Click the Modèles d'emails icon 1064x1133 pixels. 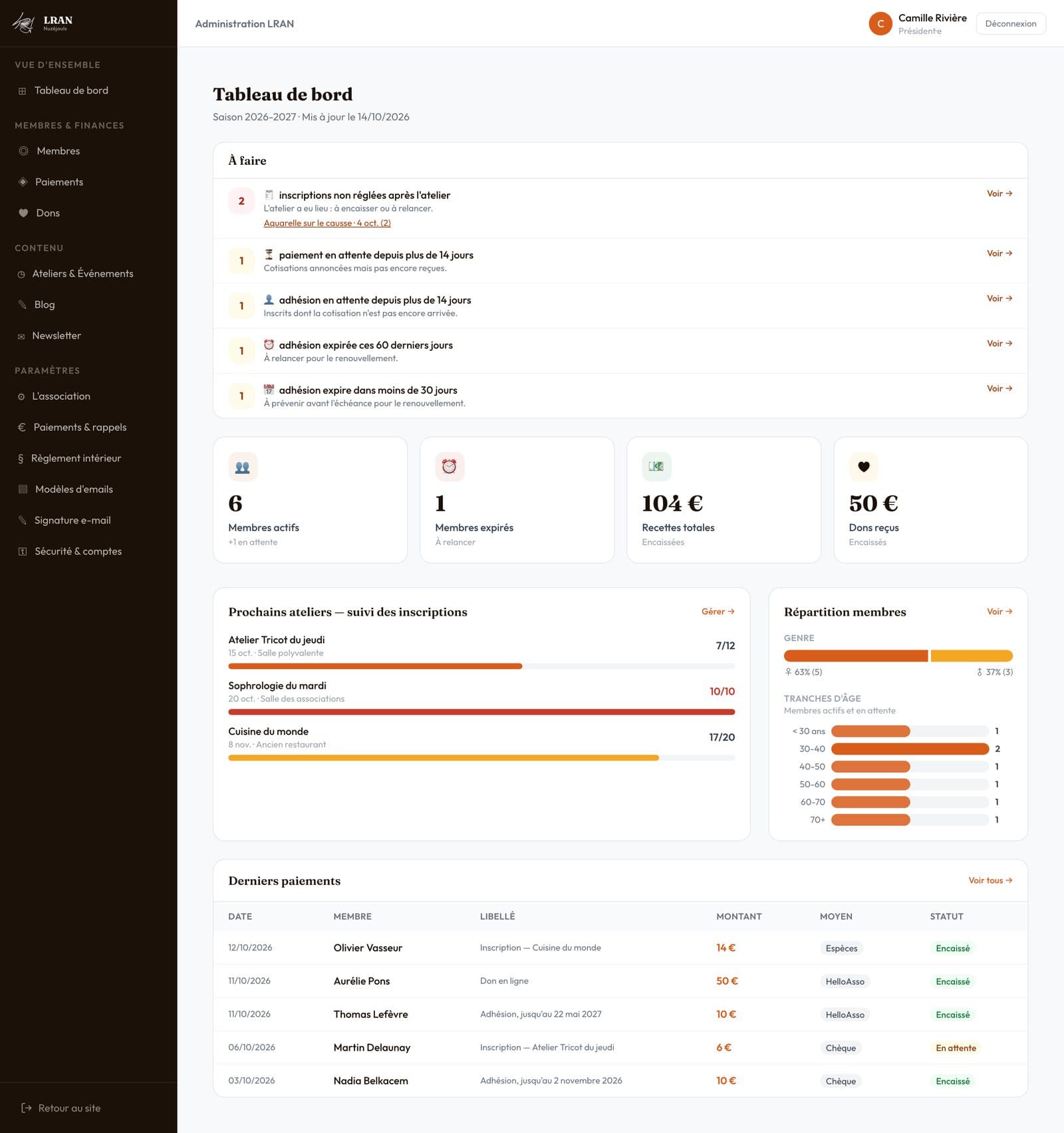pyautogui.click(x=23, y=489)
